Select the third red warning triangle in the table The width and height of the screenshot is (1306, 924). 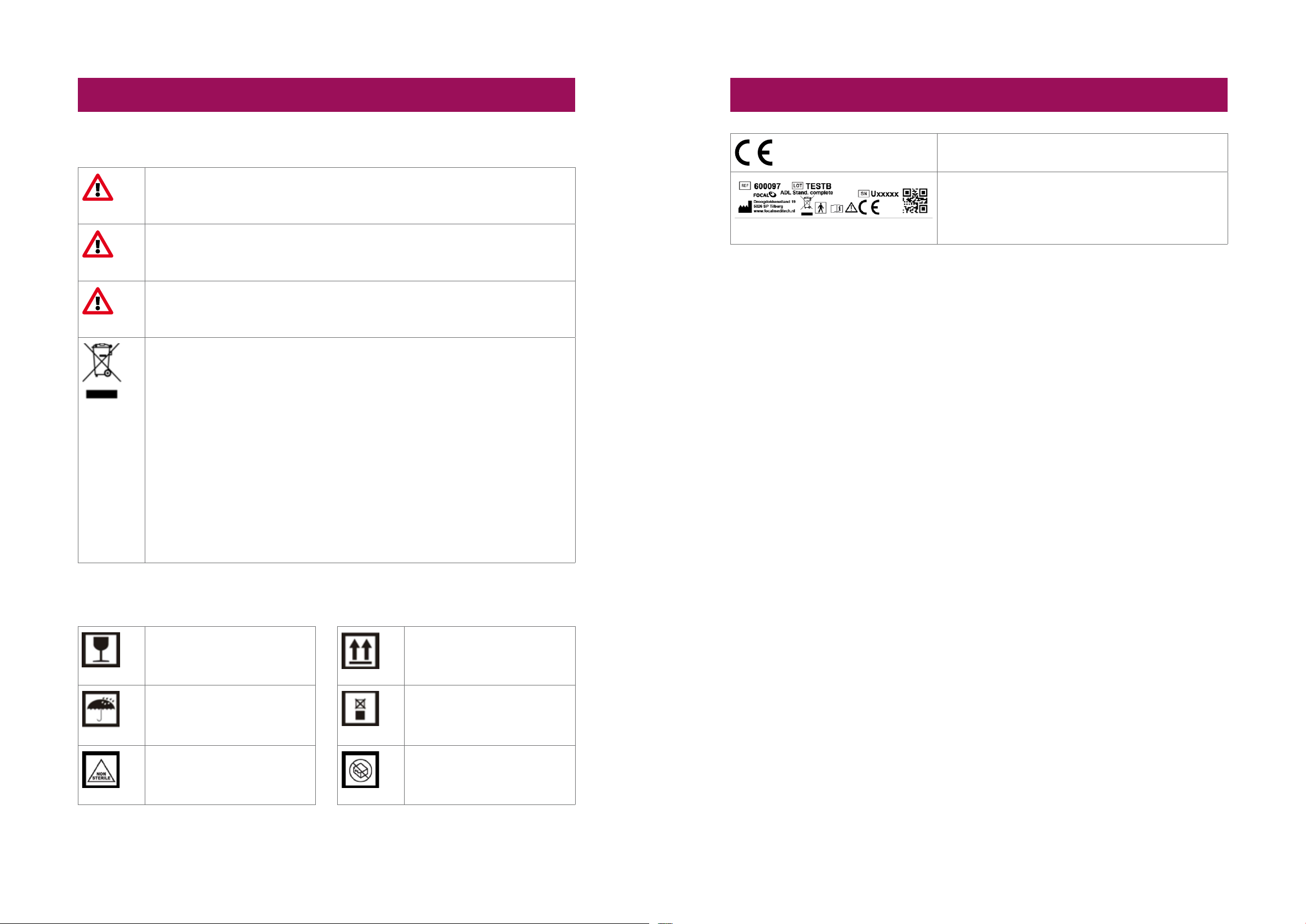coord(98,301)
